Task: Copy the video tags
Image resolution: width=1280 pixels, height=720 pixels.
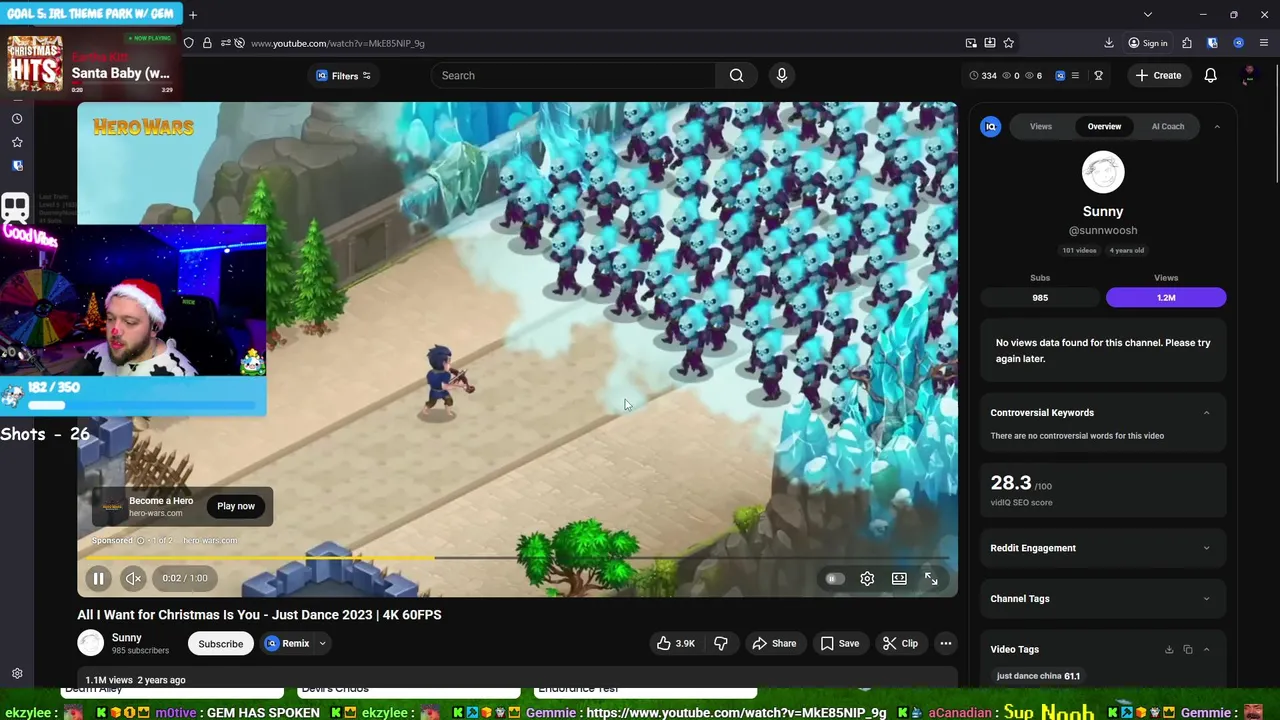Action: coord(1188,650)
